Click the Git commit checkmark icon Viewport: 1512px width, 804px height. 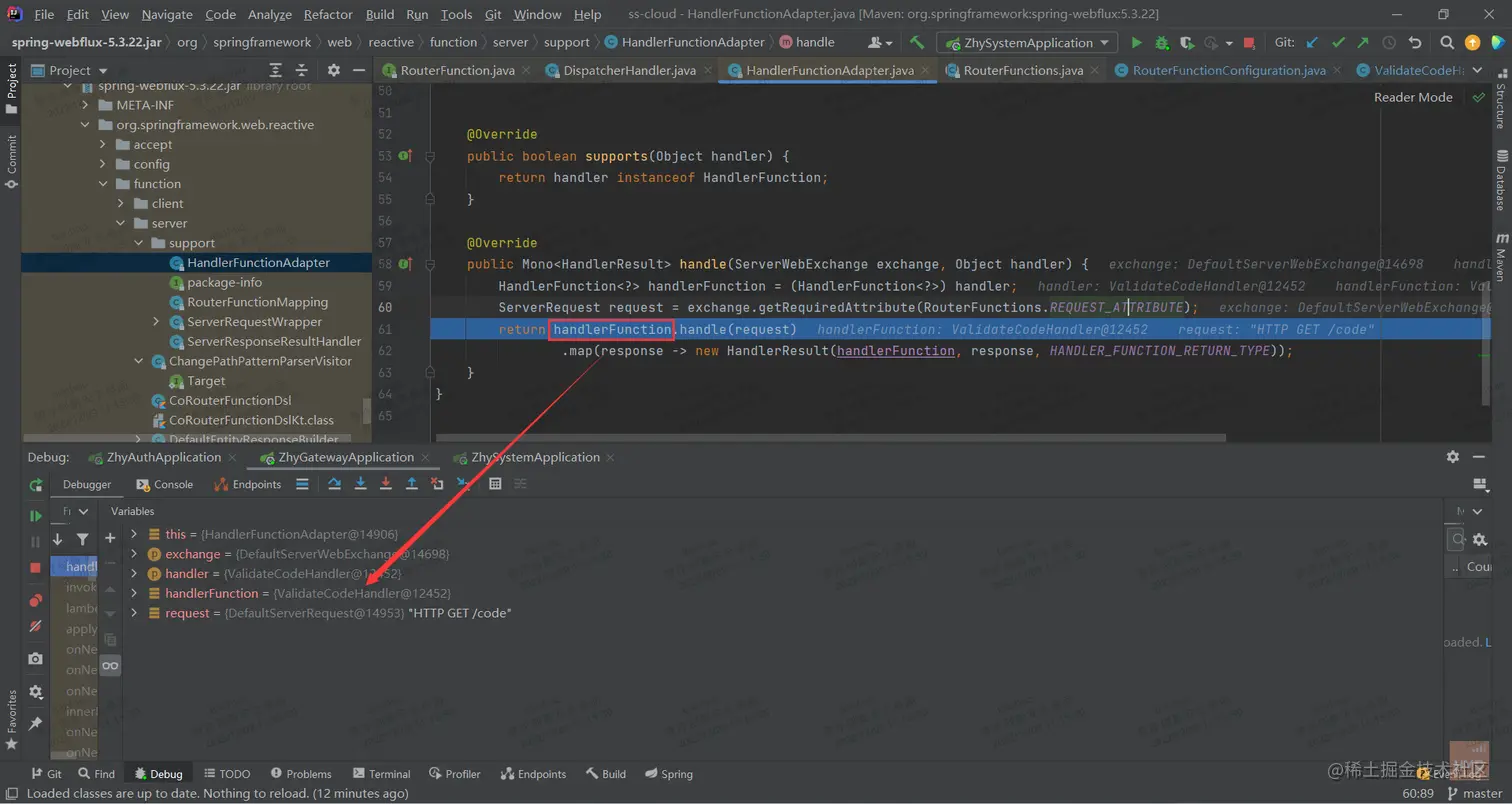(x=1338, y=43)
